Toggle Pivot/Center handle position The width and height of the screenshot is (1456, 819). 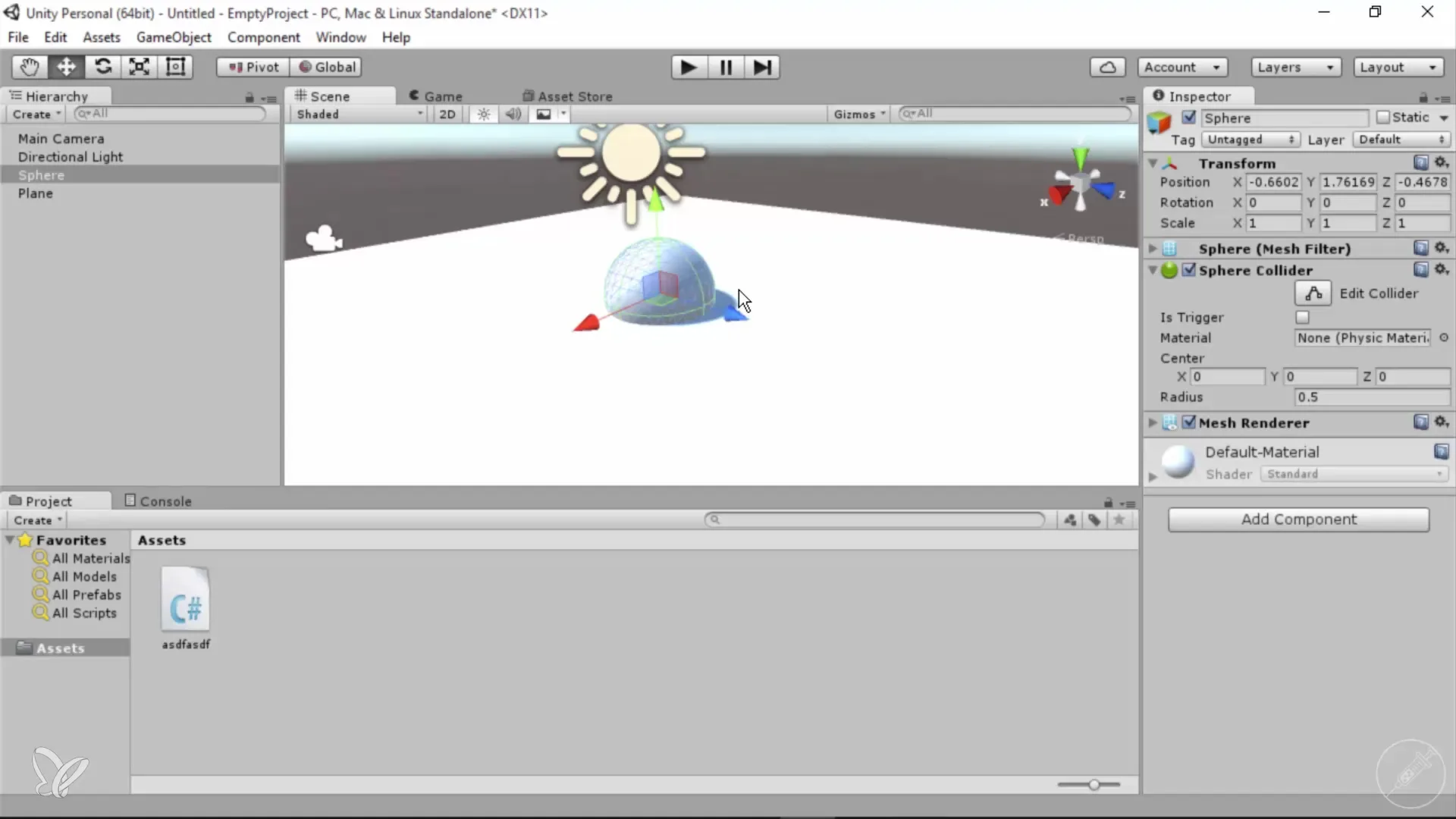[253, 67]
